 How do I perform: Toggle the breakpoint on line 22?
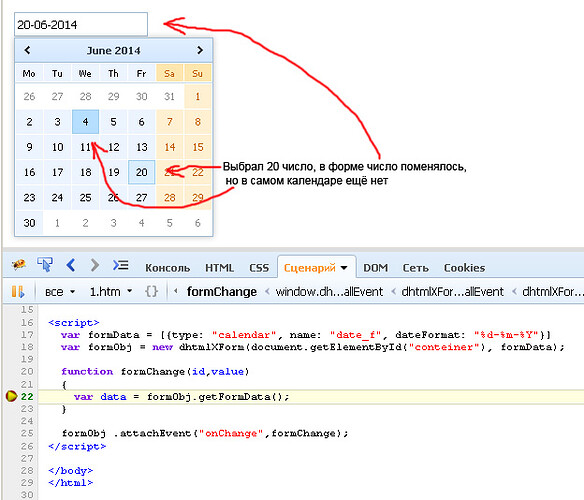(12, 396)
